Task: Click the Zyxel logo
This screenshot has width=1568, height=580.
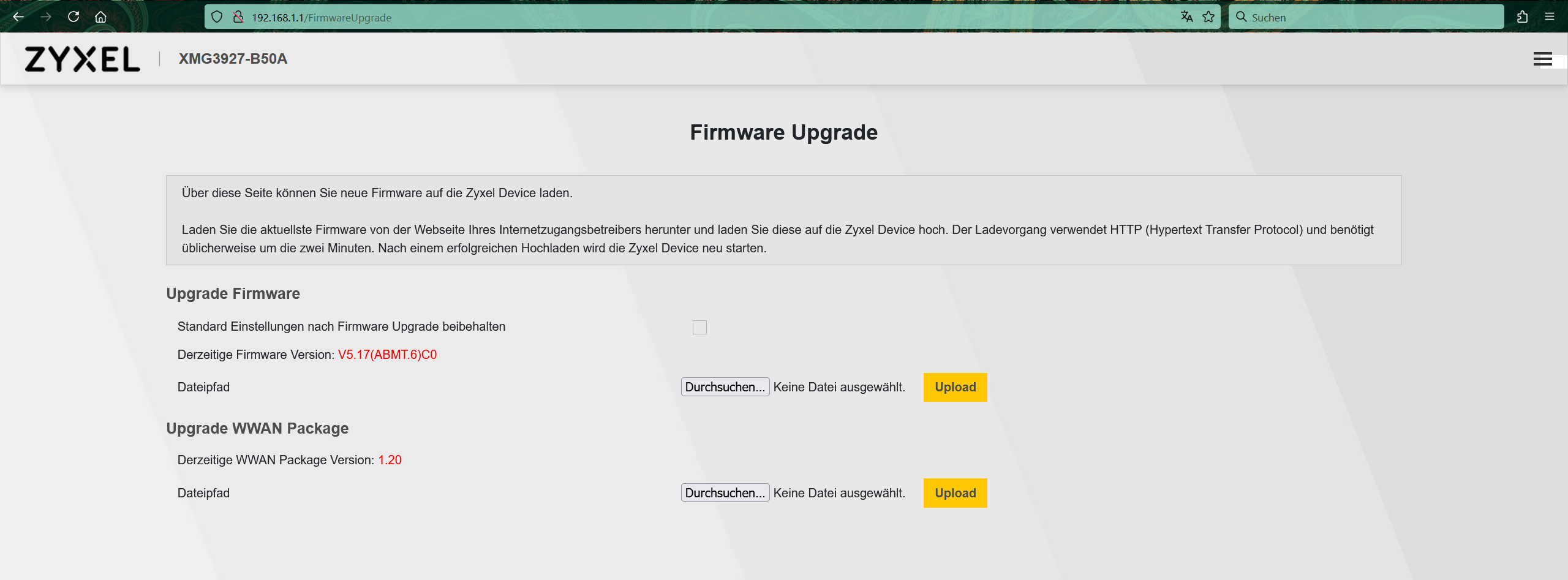Action: 82,59
